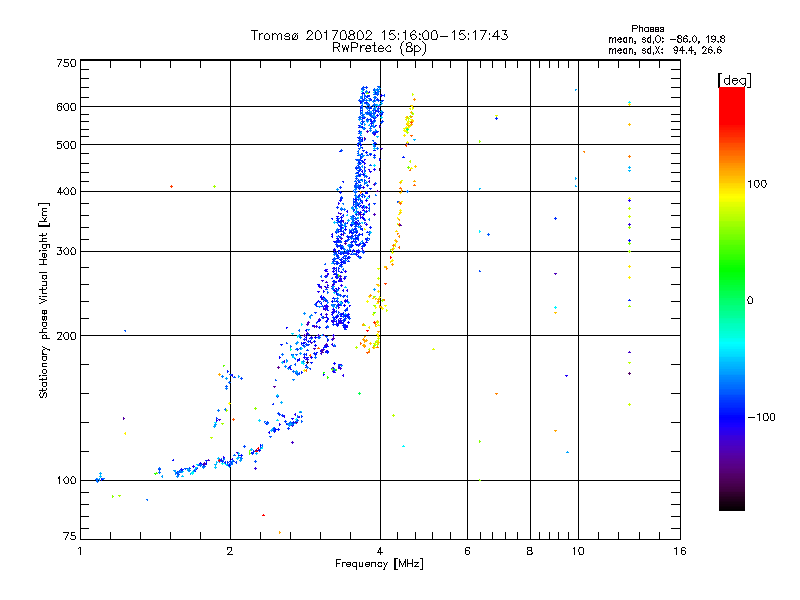The width and height of the screenshot is (800, 600).
Task: Click the y-axis tick label '500'
Action: pyautogui.click(x=66, y=145)
